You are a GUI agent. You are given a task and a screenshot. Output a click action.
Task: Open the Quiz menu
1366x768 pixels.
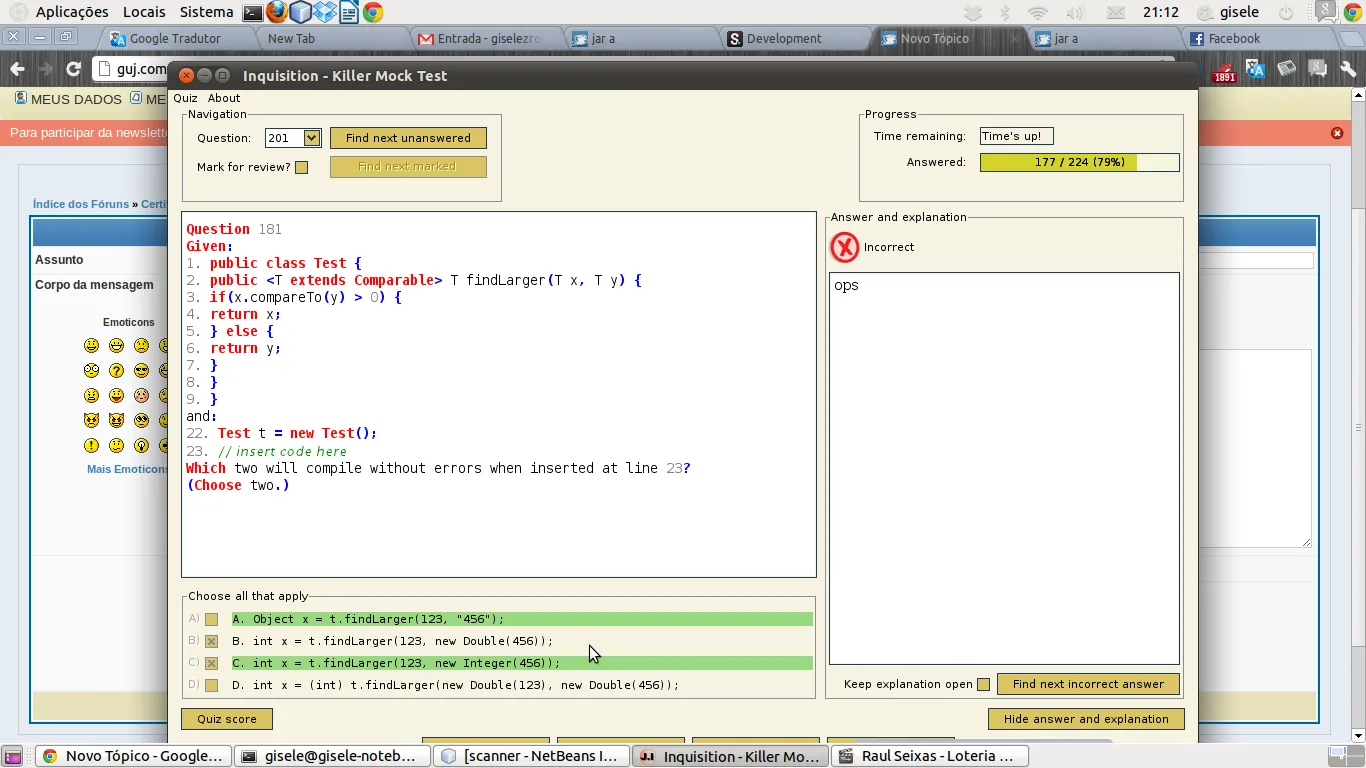185,98
